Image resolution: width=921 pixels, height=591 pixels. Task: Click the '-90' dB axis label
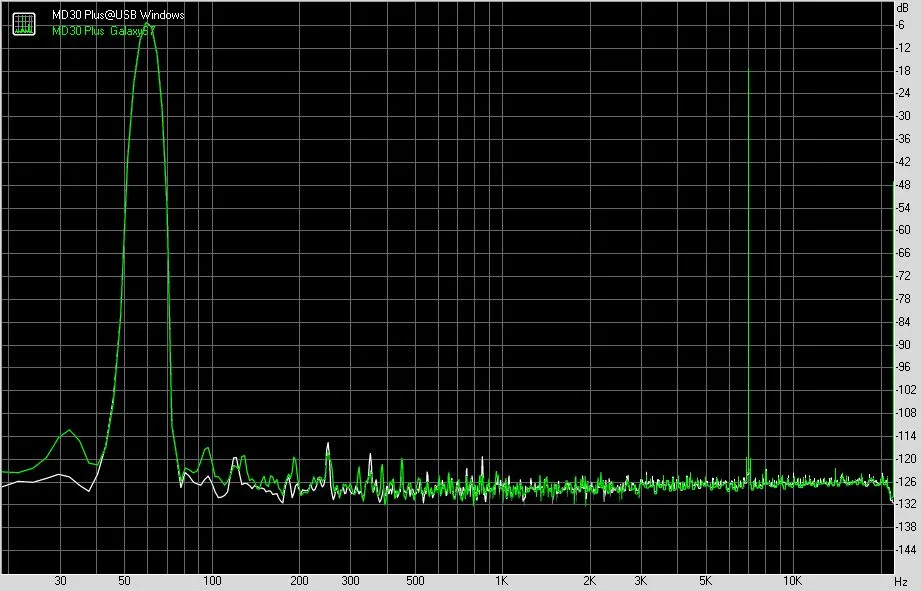click(903, 344)
